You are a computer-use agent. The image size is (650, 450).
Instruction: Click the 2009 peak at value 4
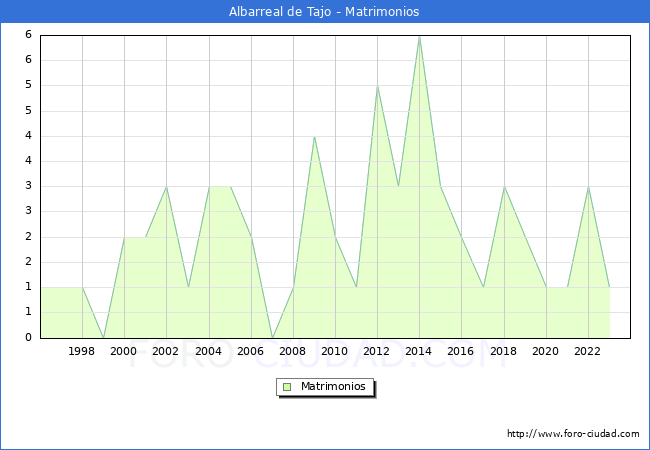point(315,137)
